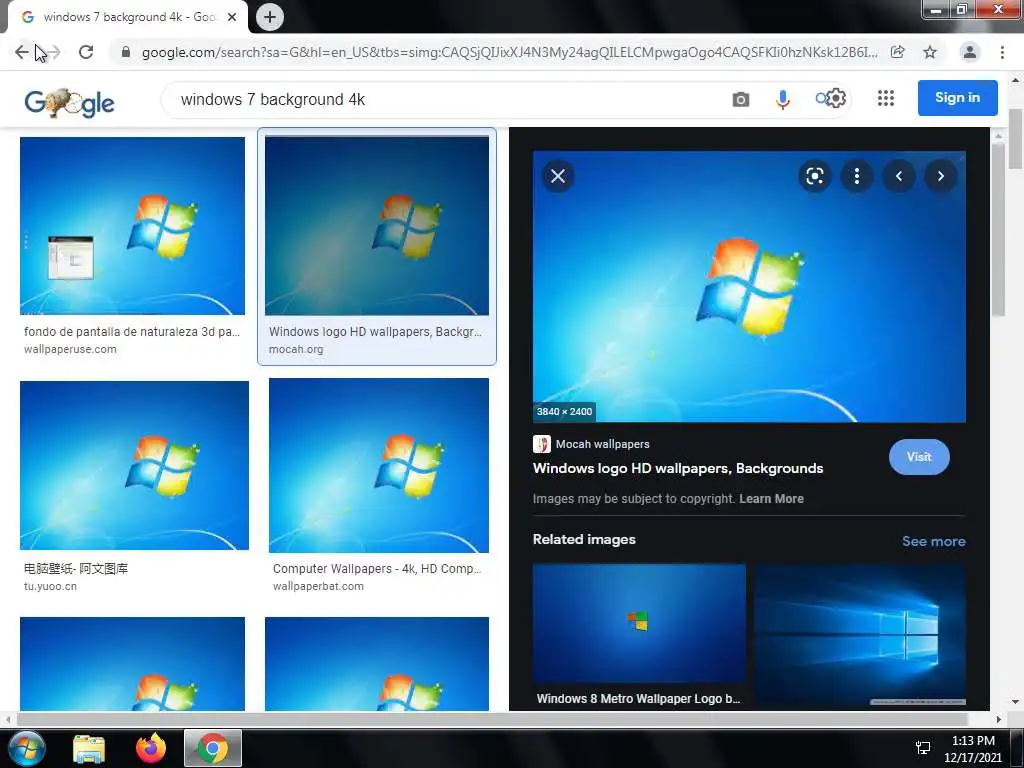
Task: Click the 3840 × 2400 size label
Action: pos(564,411)
